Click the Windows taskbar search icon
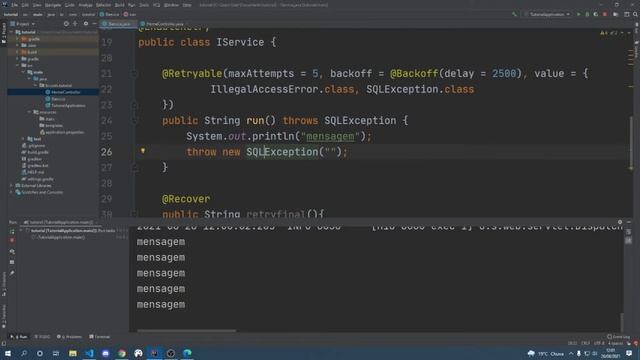Viewport: 640px width, 360px height. 24,353
